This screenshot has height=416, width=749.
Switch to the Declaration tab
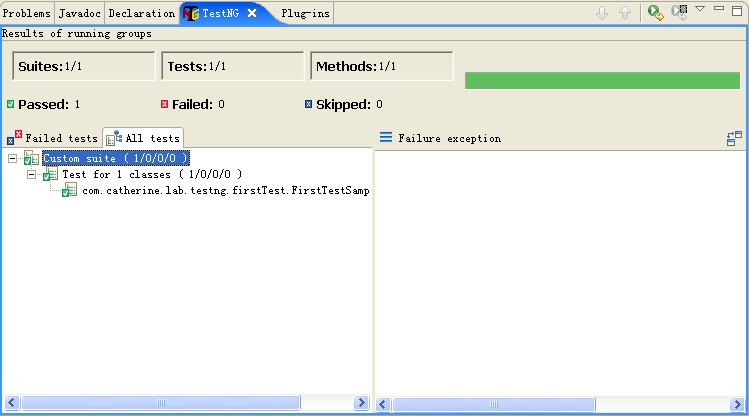pos(140,14)
